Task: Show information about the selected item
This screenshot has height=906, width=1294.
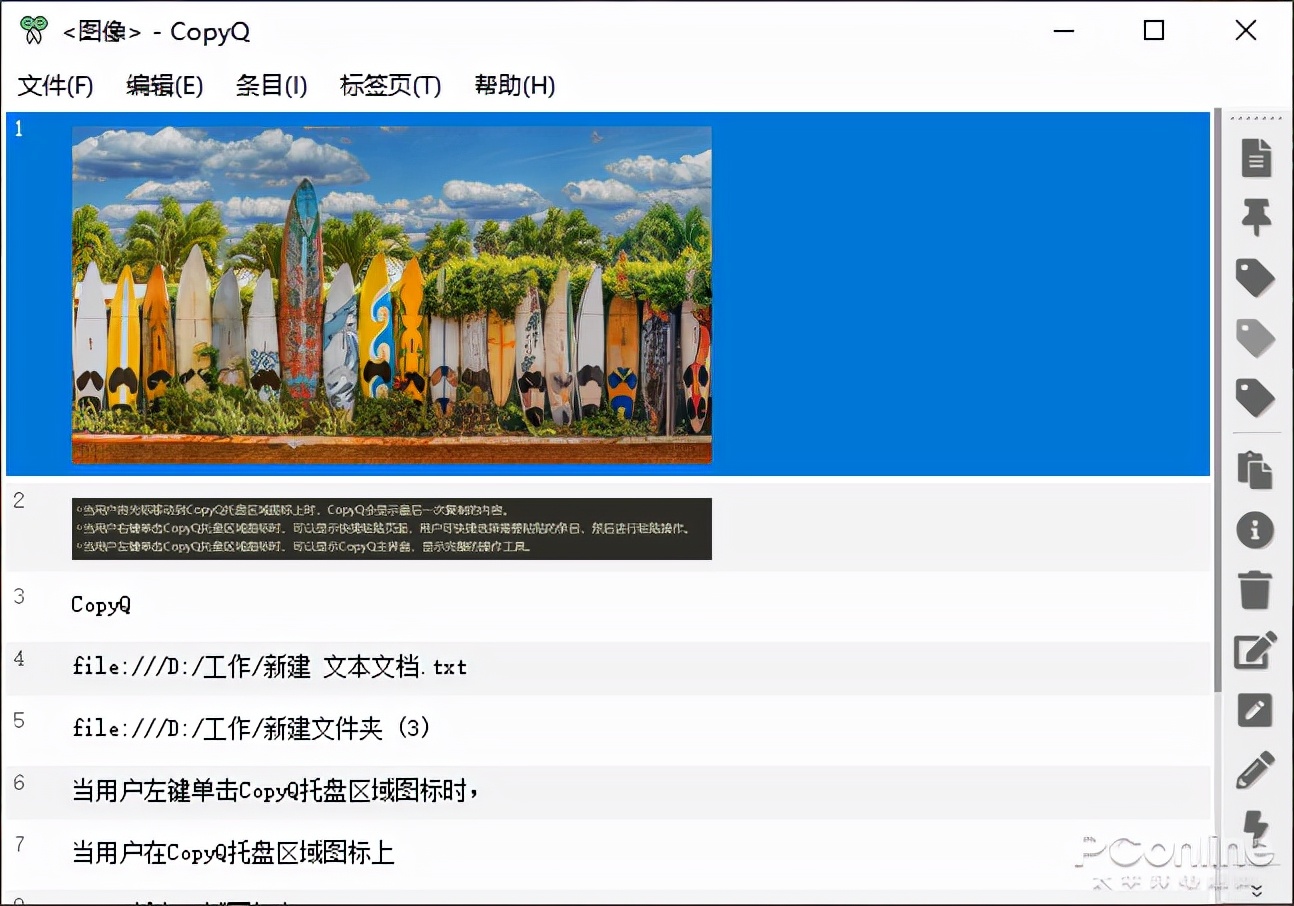Action: (x=1255, y=532)
